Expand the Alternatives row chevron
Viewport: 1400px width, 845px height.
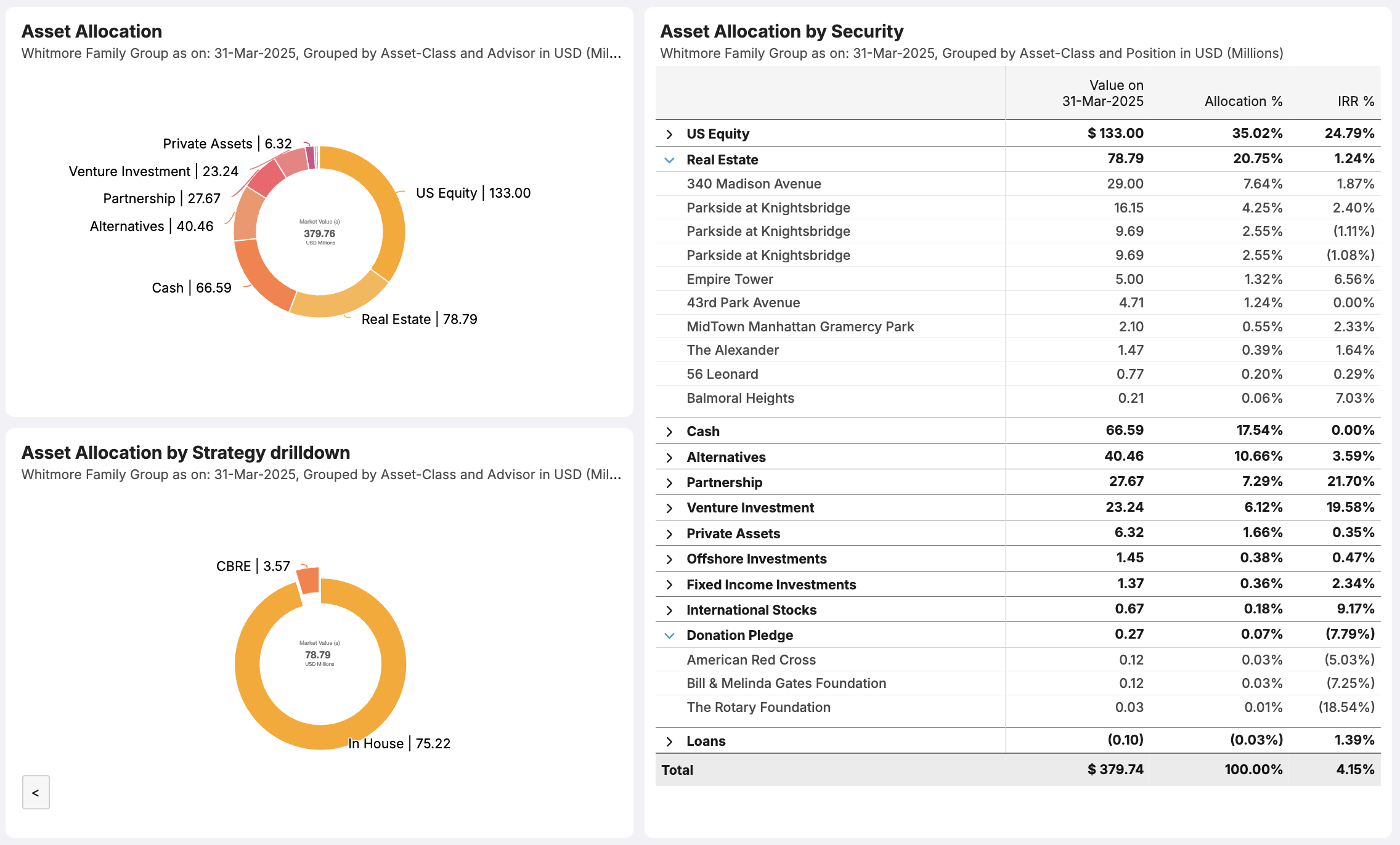pos(669,458)
